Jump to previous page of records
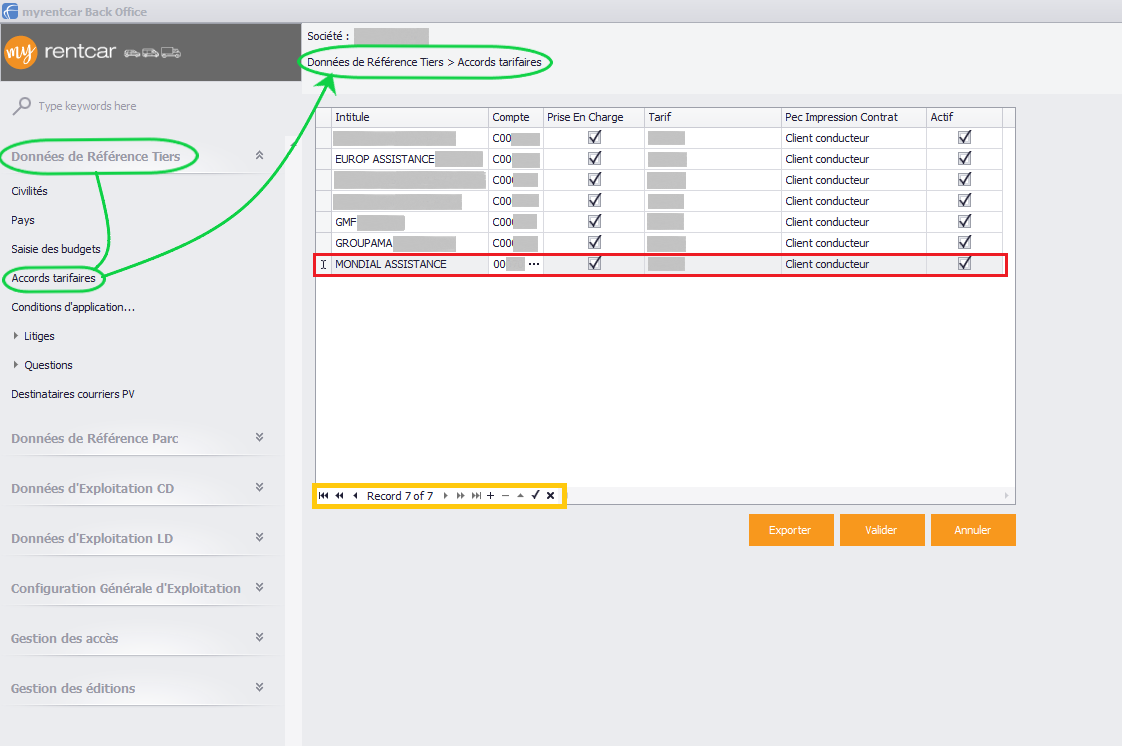Image resolution: width=1122 pixels, height=746 pixels. 339,496
